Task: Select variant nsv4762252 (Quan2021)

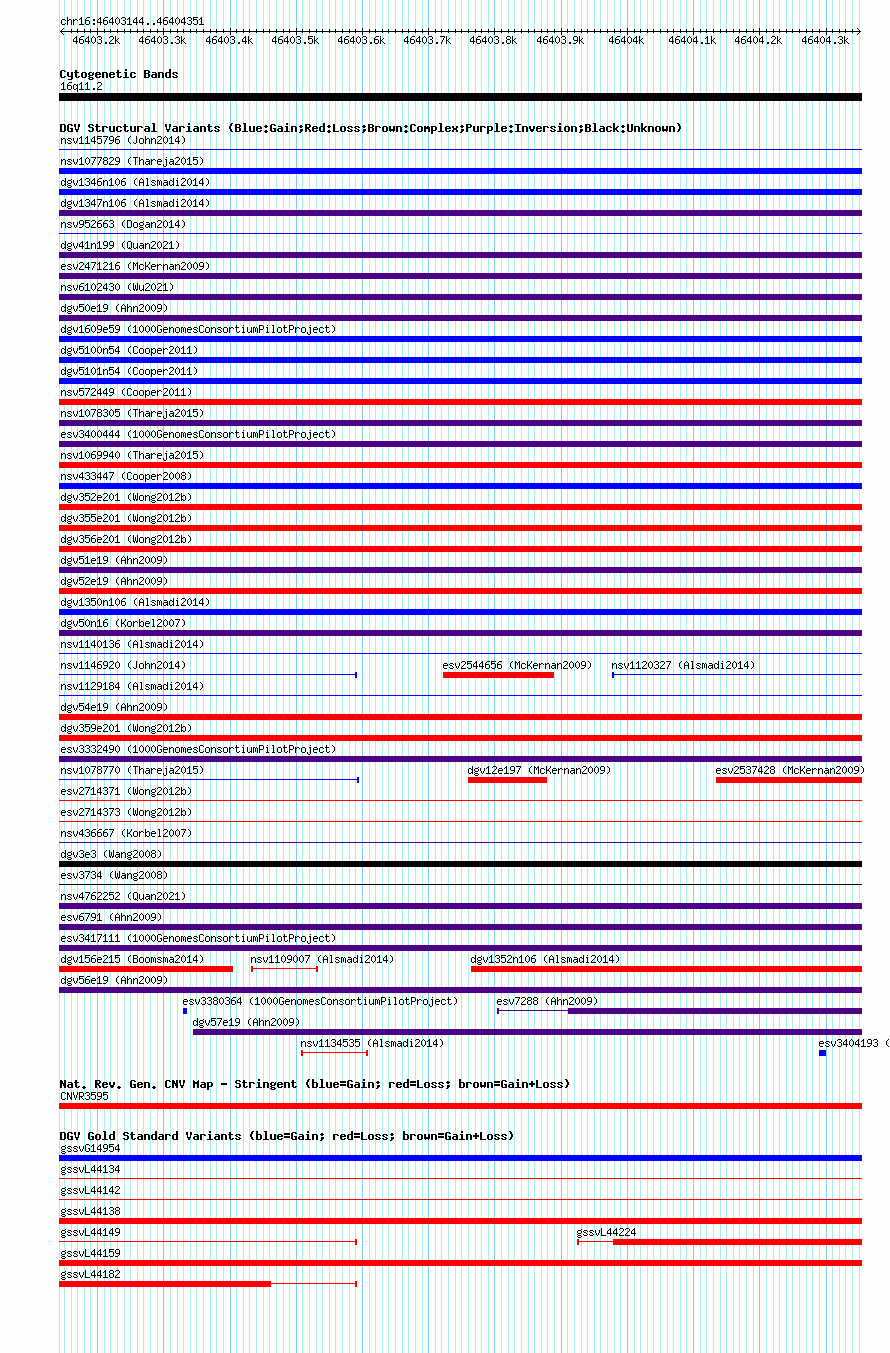Action: tap(460, 906)
